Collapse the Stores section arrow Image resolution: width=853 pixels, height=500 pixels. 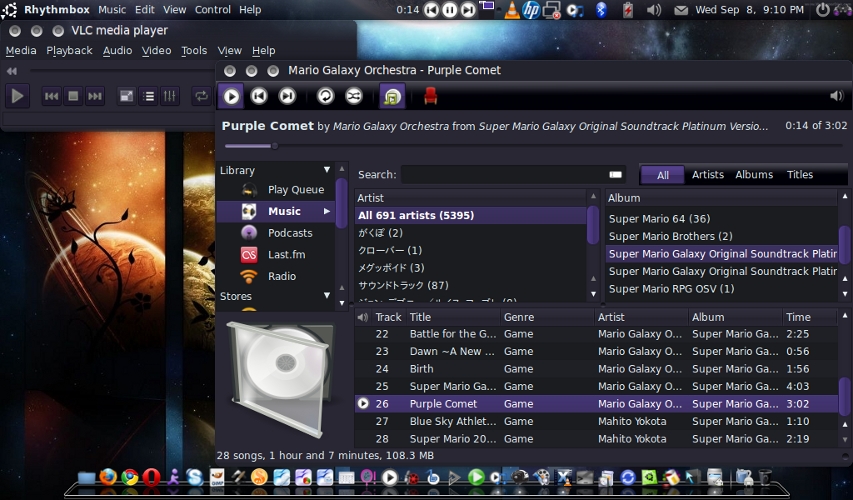[x=326, y=295]
